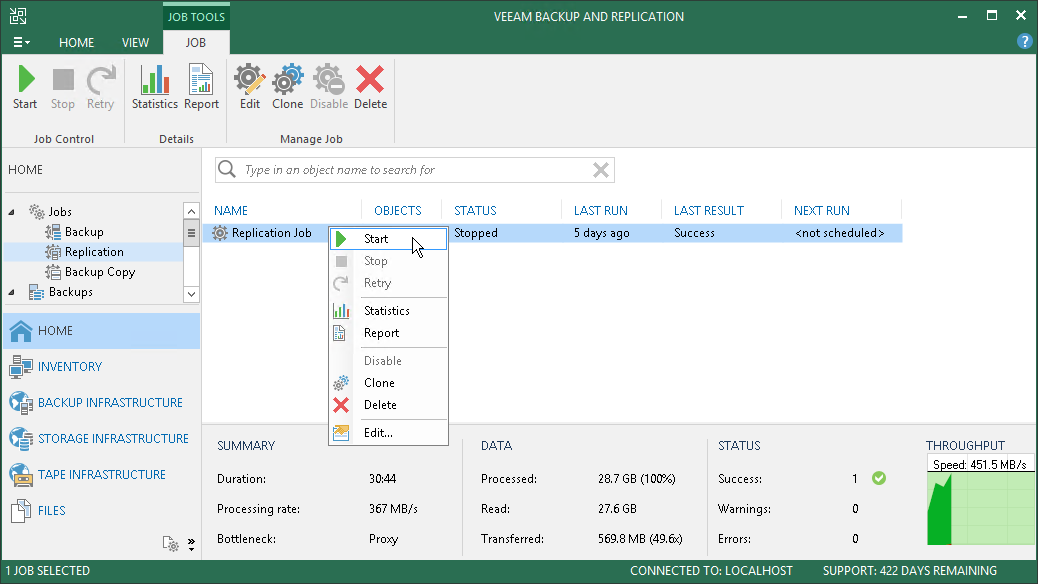Open the HOME view in sidebar
The height and width of the screenshot is (584, 1038).
pos(102,330)
